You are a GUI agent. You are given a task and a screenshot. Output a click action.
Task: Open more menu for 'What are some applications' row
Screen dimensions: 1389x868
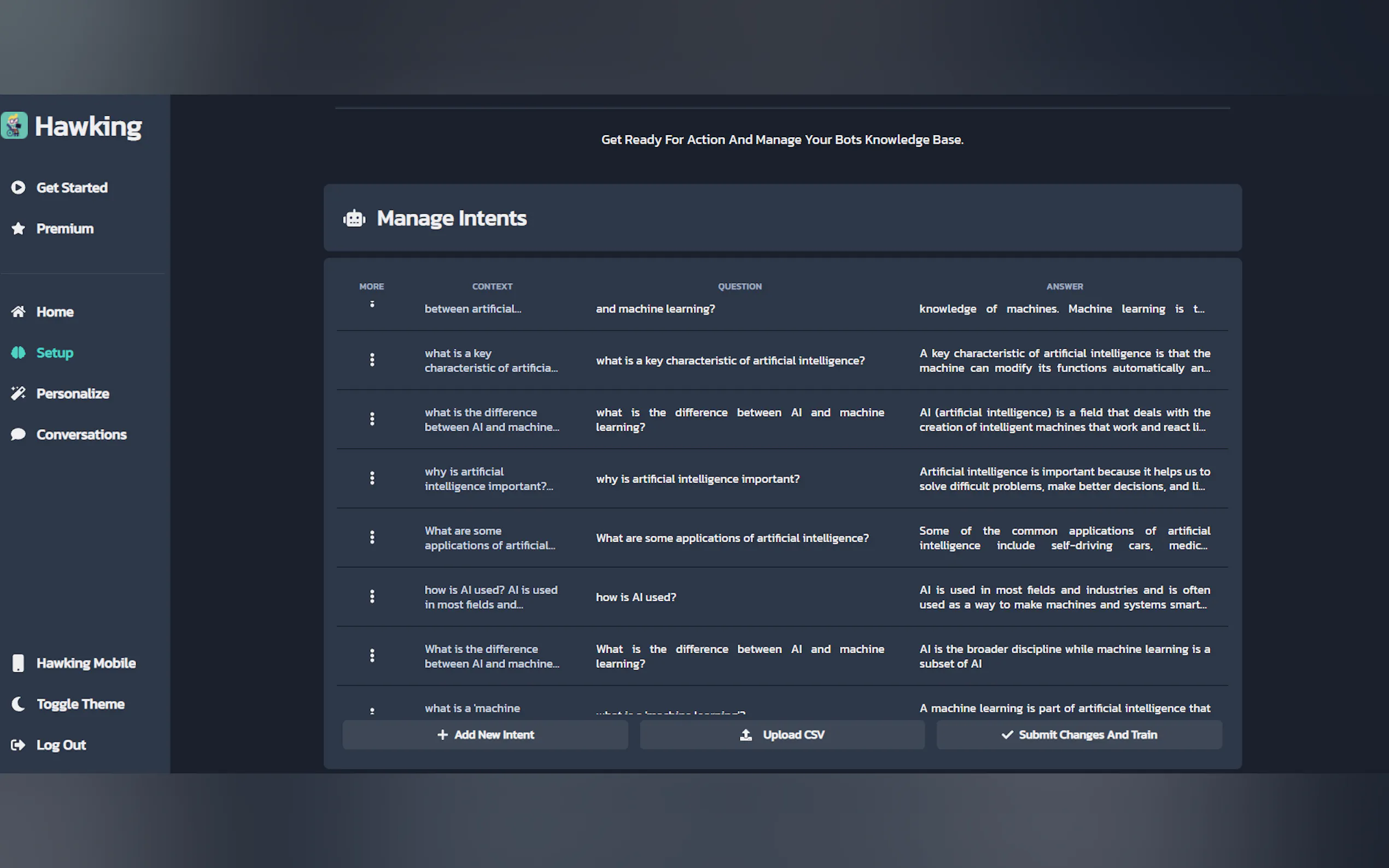(x=372, y=537)
